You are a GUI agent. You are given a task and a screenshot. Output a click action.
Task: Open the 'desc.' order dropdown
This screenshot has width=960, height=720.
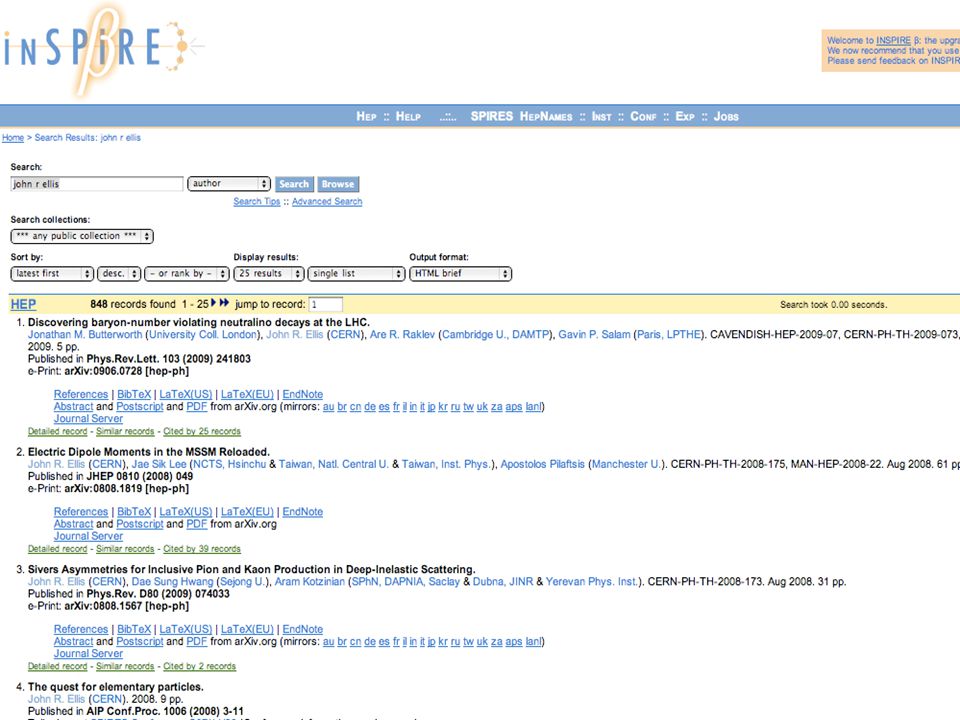click(x=119, y=274)
